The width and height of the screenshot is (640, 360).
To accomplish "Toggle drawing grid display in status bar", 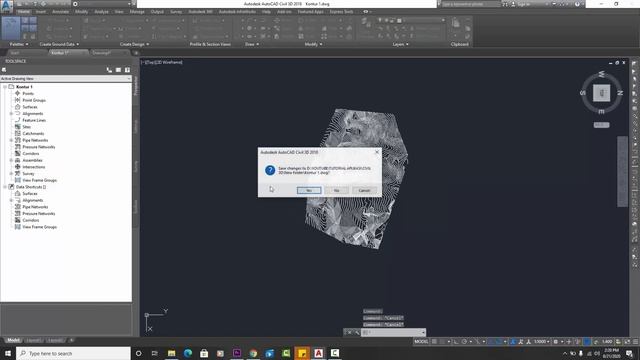I will point(434,342).
